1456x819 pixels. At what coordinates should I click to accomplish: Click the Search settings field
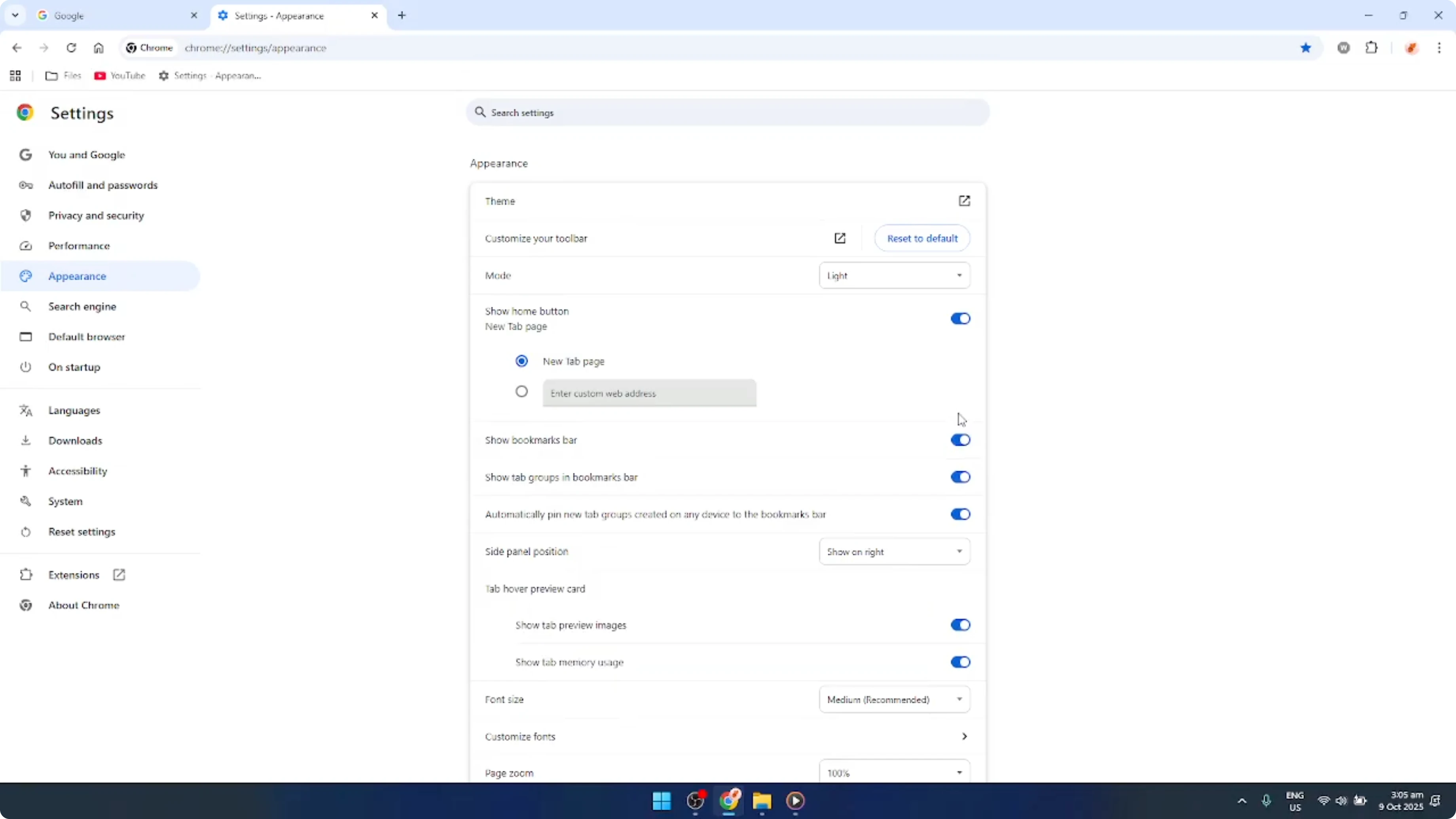(x=728, y=112)
